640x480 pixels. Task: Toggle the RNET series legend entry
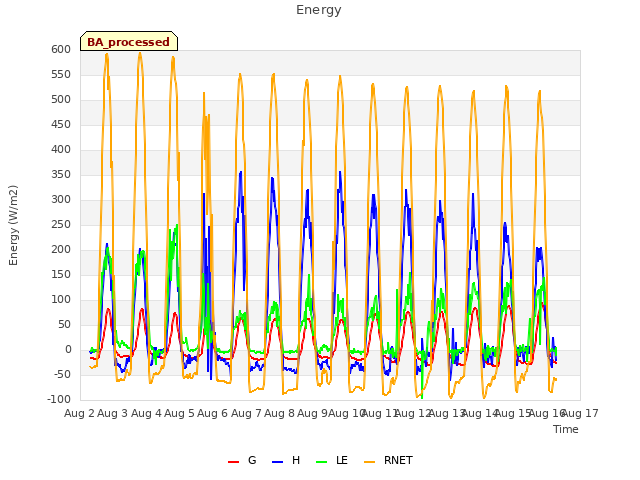388,460
